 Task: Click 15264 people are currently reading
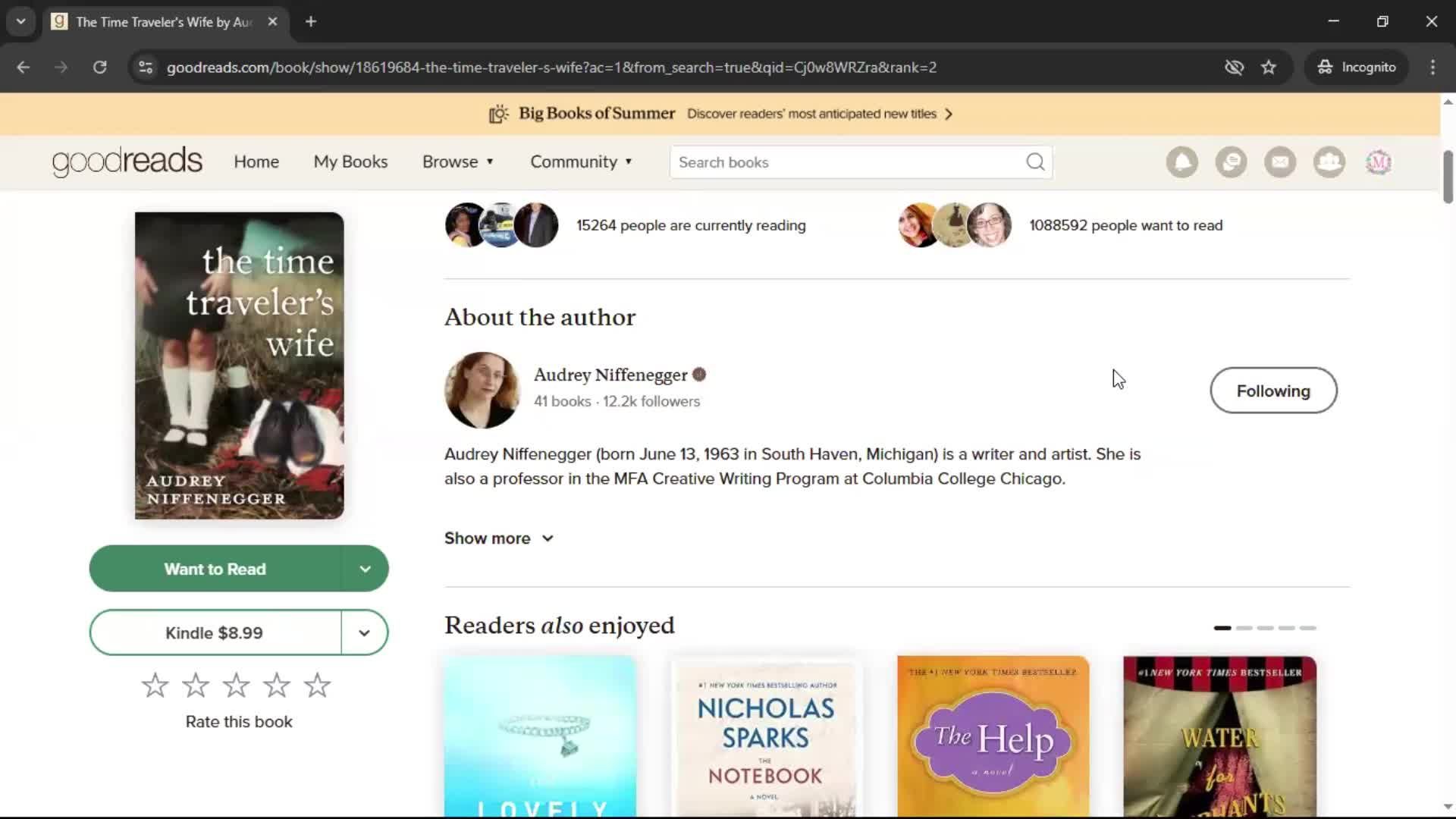click(x=691, y=225)
